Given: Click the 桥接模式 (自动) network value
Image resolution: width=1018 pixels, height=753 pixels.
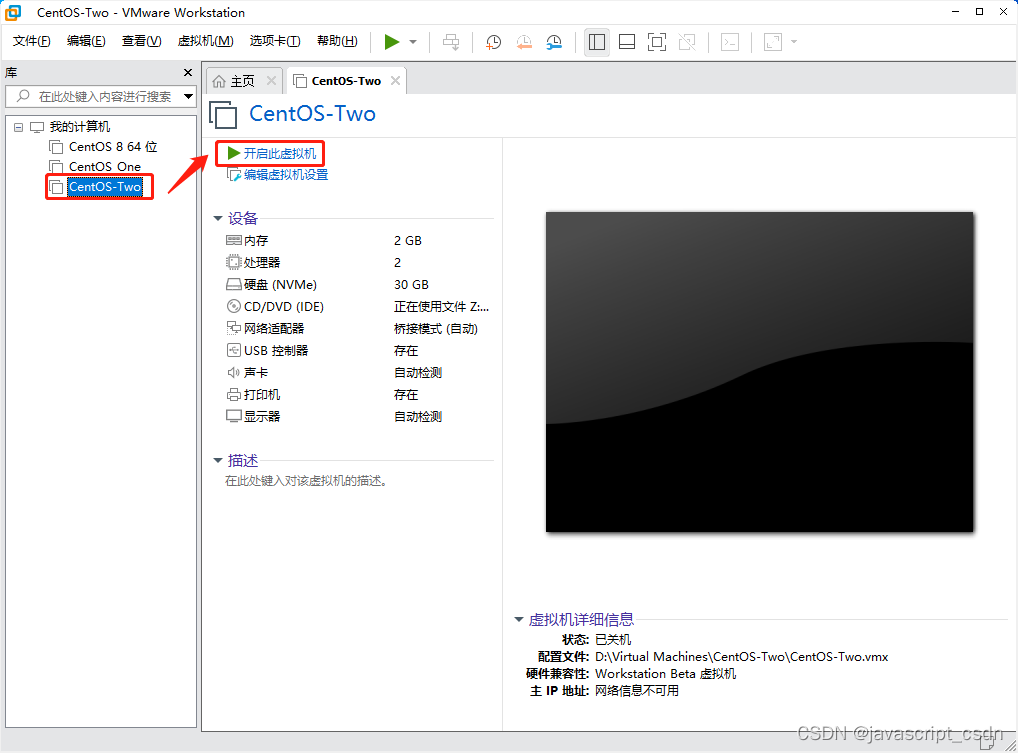Looking at the screenshot, I should (436, 329).
